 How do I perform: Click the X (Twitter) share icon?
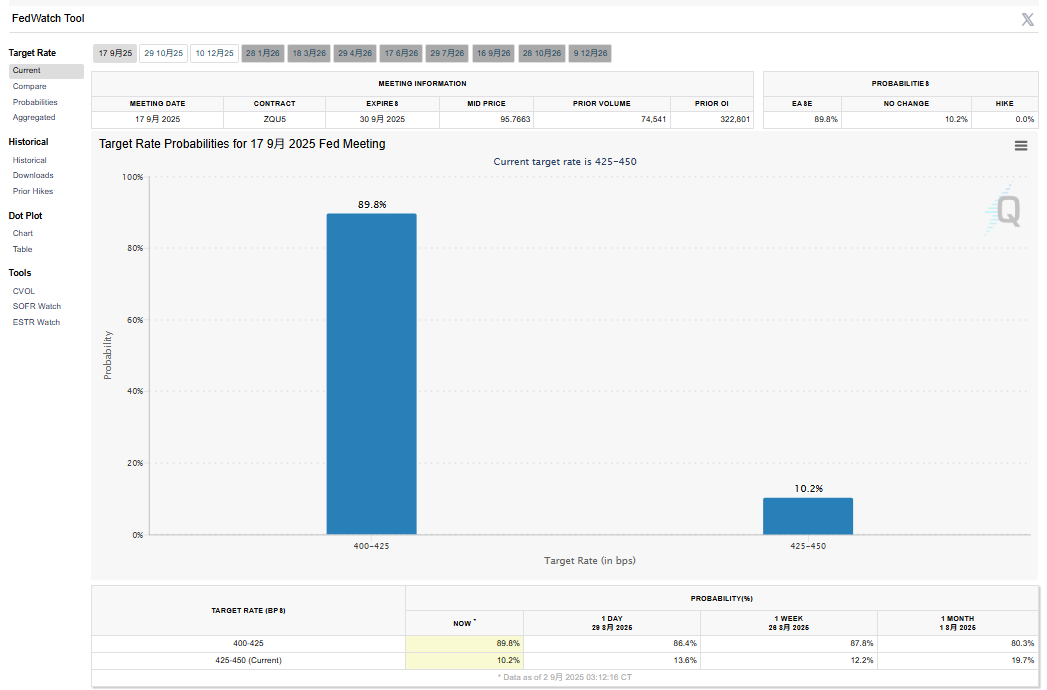coord(1027,19)
